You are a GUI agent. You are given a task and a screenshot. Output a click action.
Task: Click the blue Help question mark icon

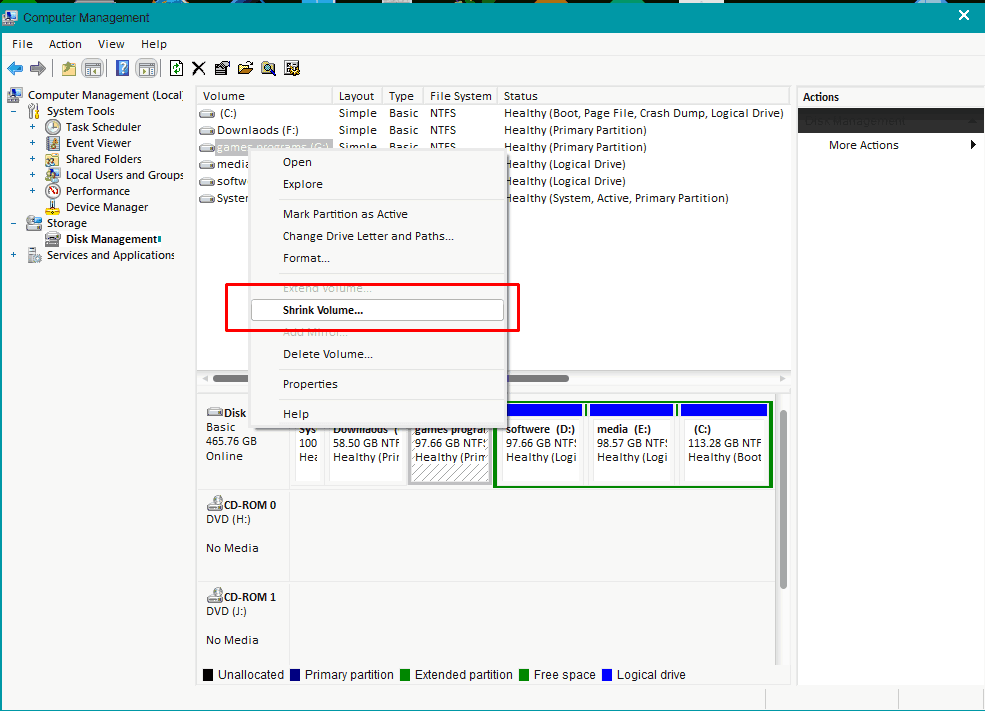pos(122,68)
